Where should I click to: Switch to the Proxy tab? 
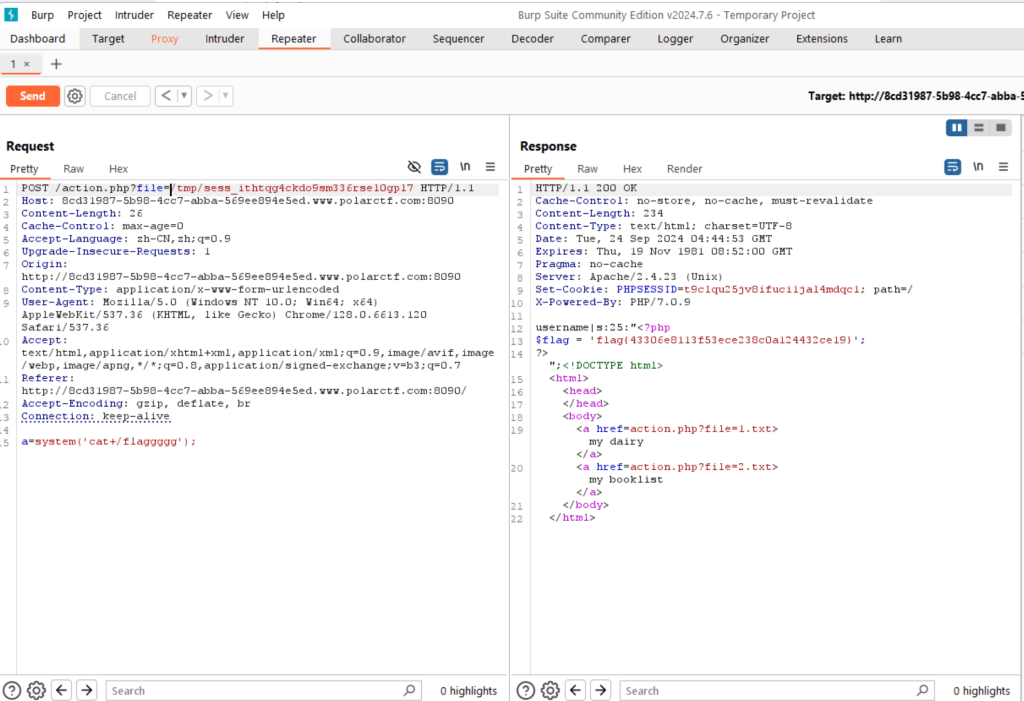click(x=165, y=39)
